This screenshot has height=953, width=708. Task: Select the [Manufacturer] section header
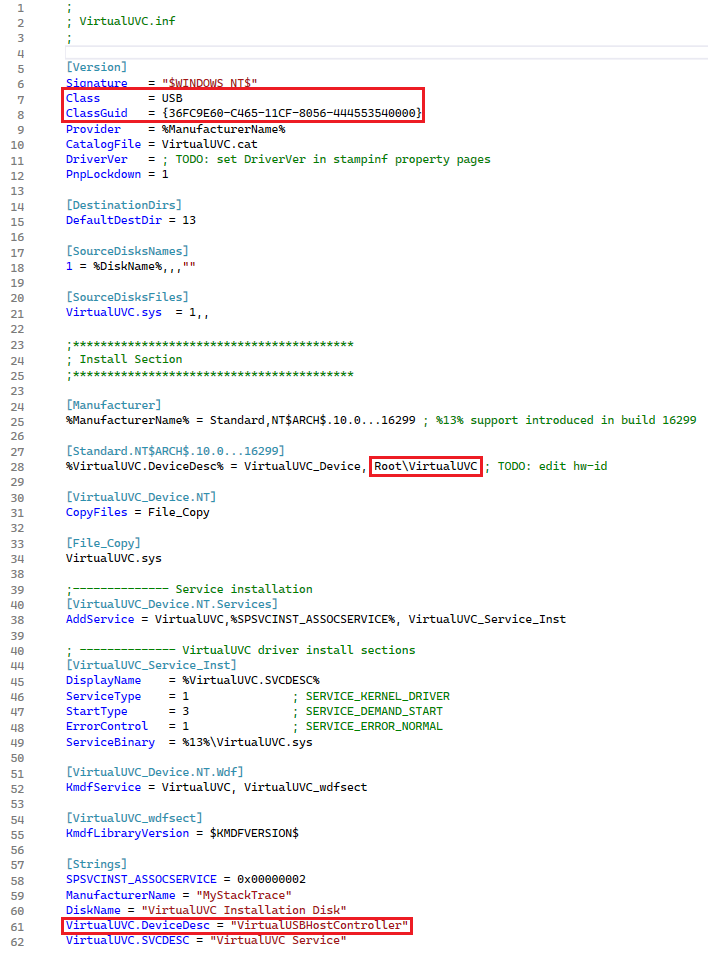click(x=114, y=405)
